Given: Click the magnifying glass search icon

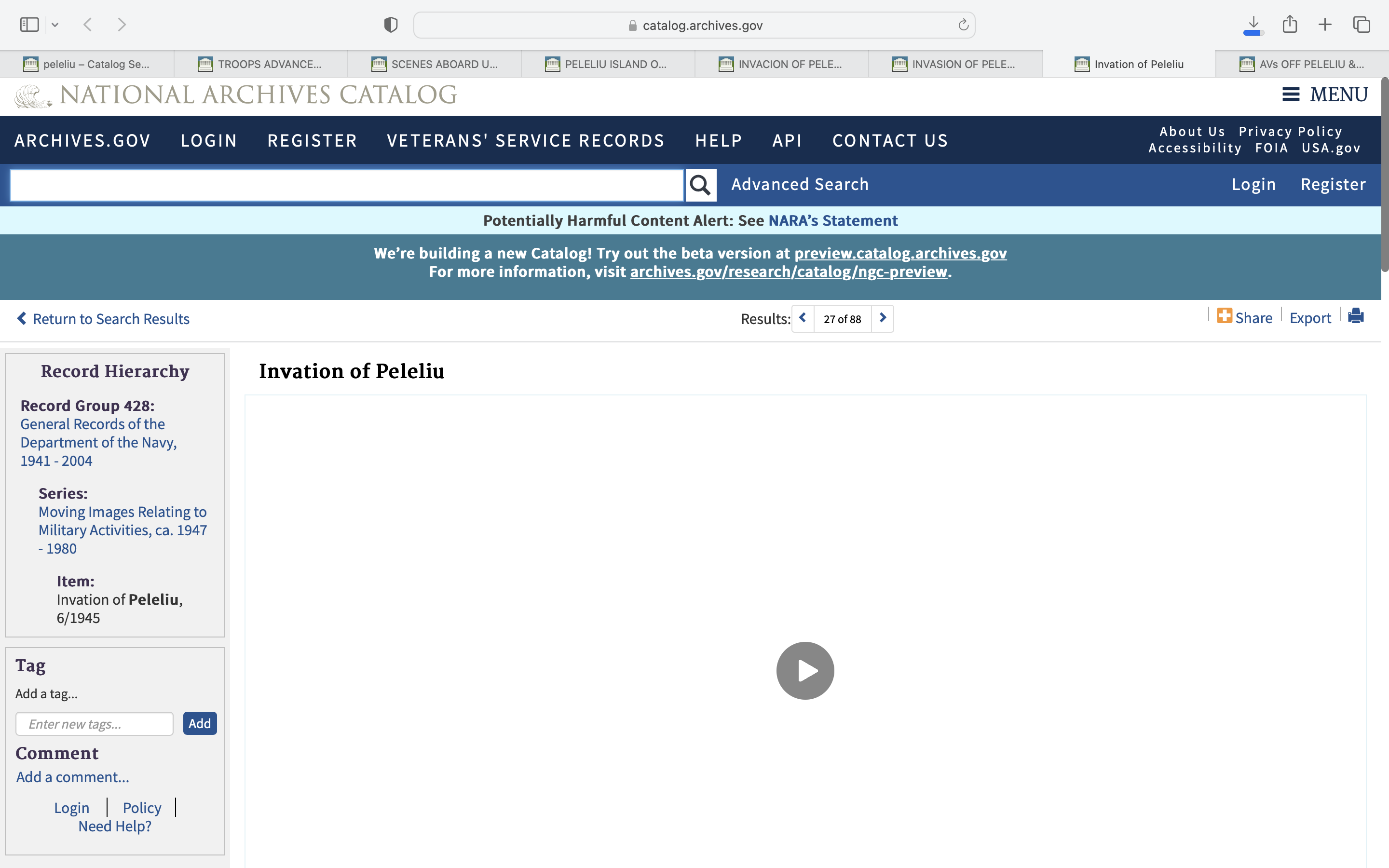Looking at the screenshot, I should pos(700,185).
